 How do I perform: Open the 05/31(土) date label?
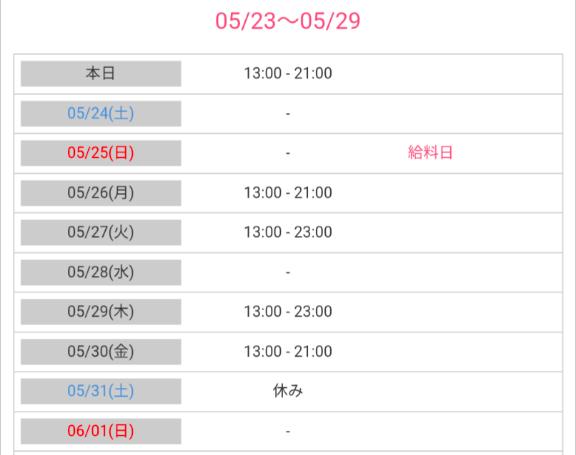[x=101, y=391]
